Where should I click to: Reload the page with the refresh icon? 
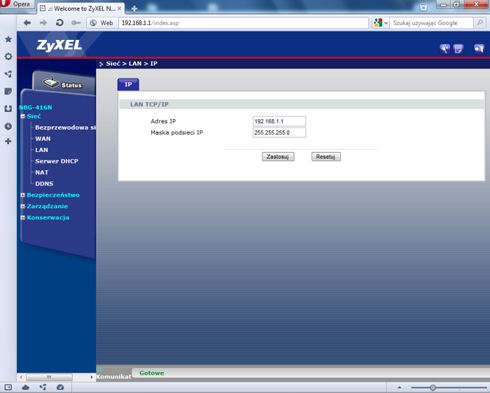pyautogui.click(x=60, y=23)
